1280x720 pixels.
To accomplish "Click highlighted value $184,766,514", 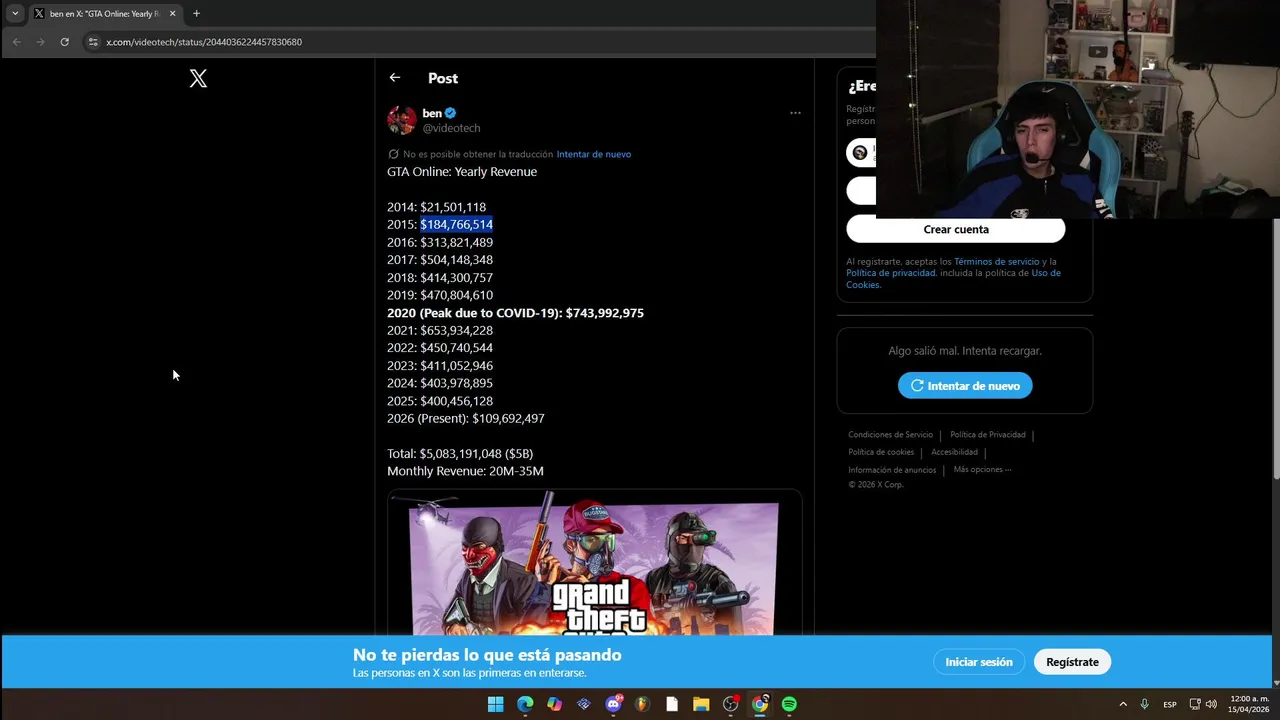I will 456,225.
